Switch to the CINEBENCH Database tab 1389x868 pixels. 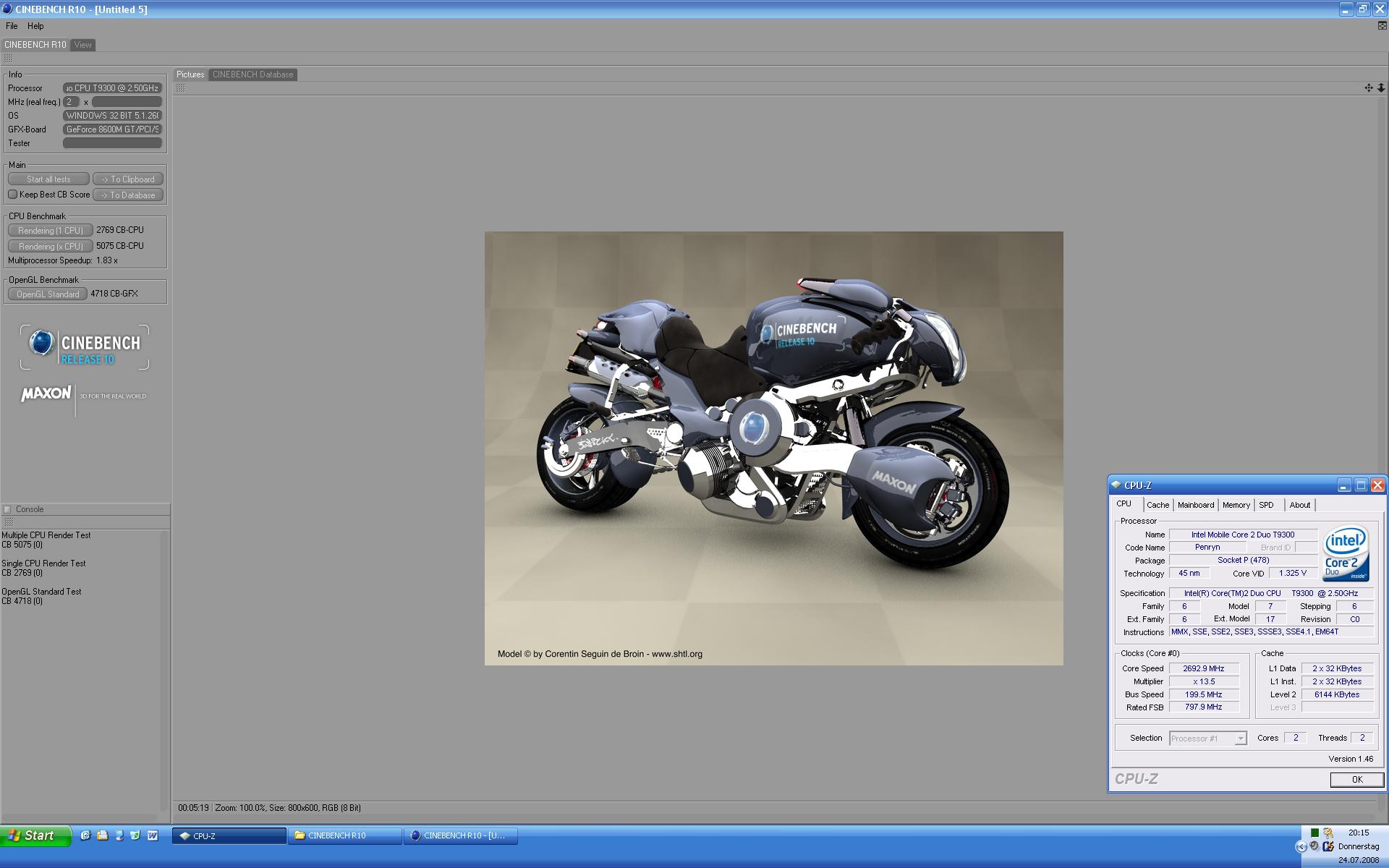(x=252, y=75)
